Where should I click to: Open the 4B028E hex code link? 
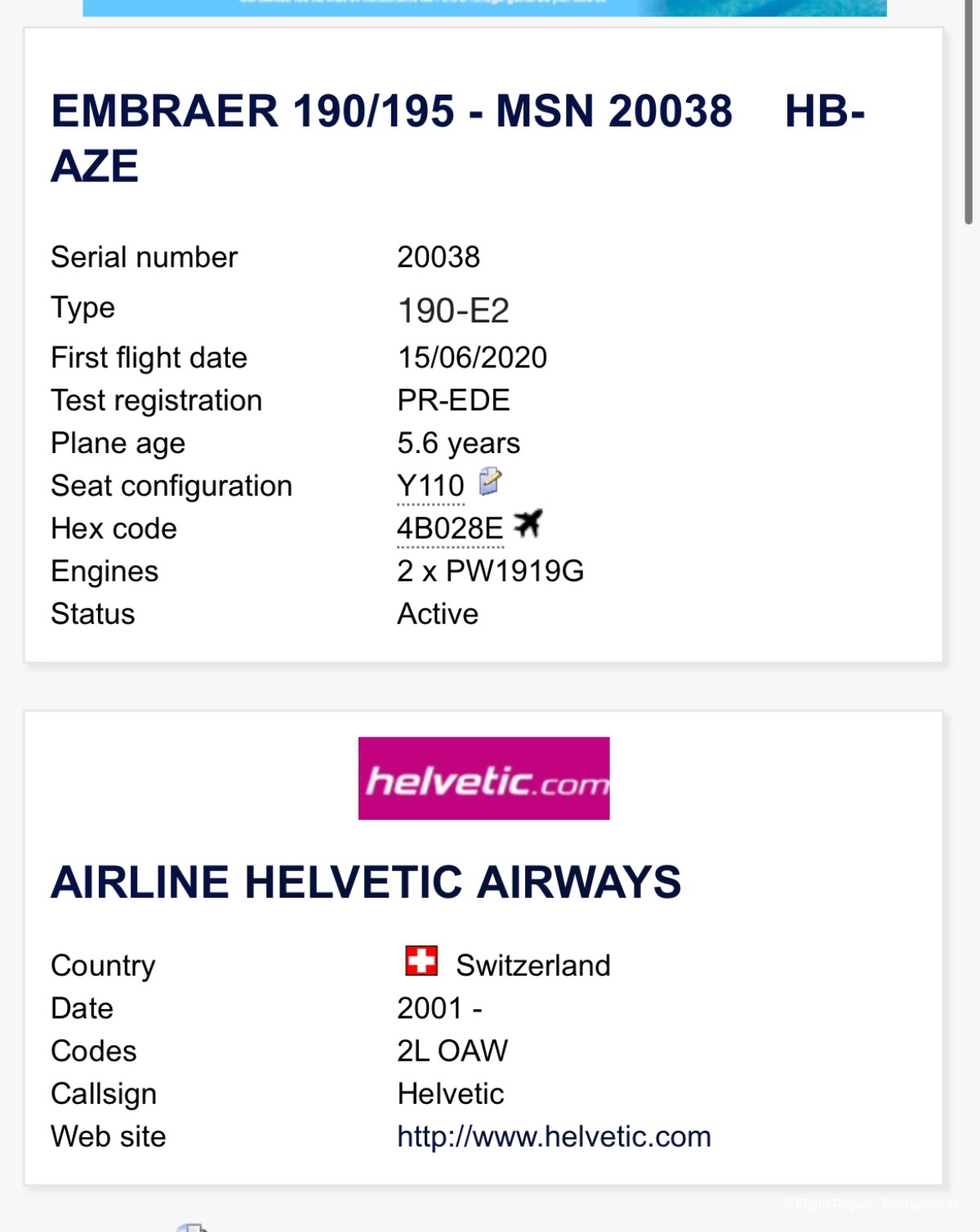tap(450, 529)
